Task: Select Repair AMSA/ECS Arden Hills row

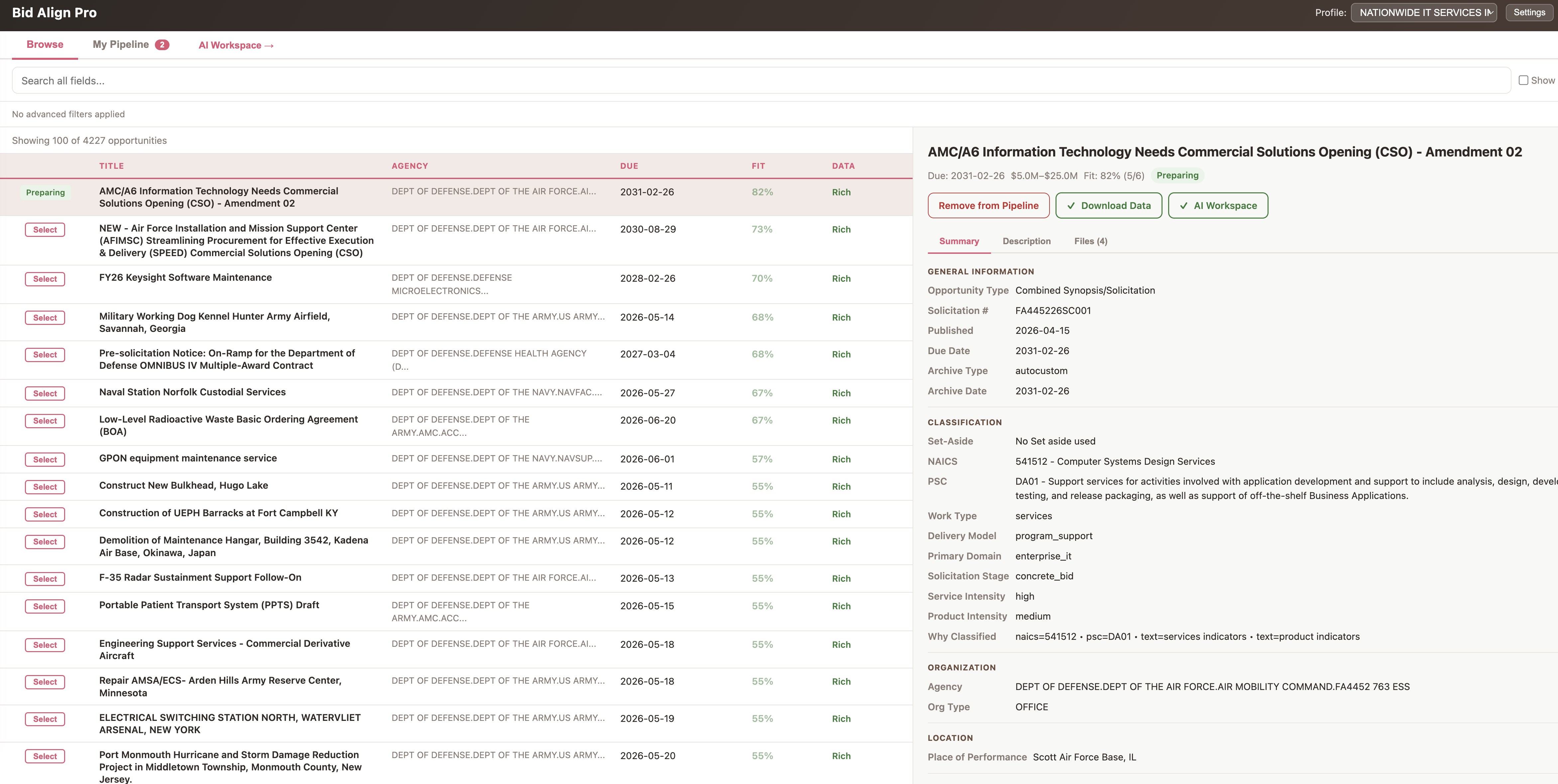Action: tap(45, 682)
